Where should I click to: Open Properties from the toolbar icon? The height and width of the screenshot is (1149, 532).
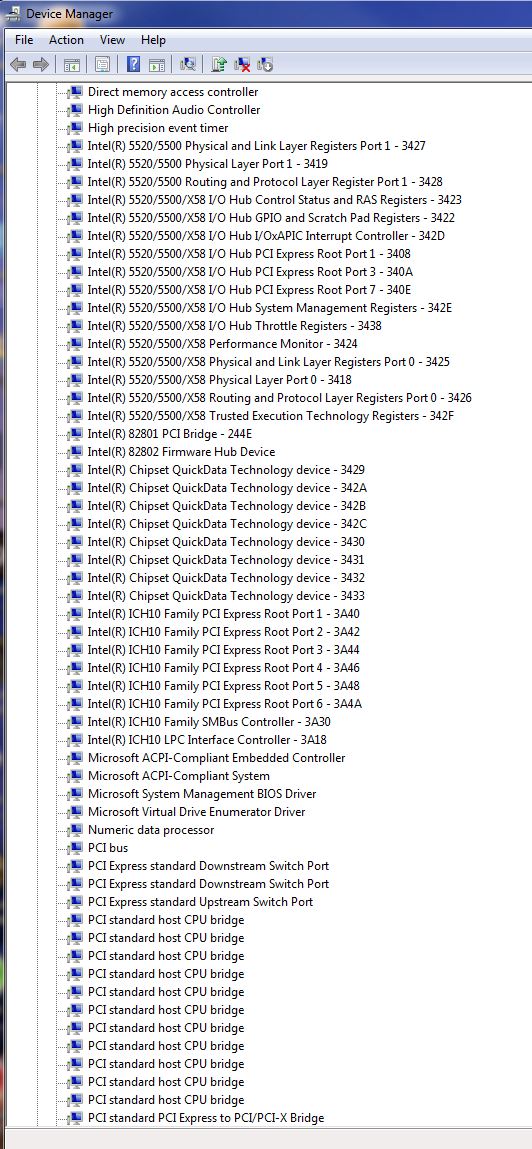pos(103,64)
